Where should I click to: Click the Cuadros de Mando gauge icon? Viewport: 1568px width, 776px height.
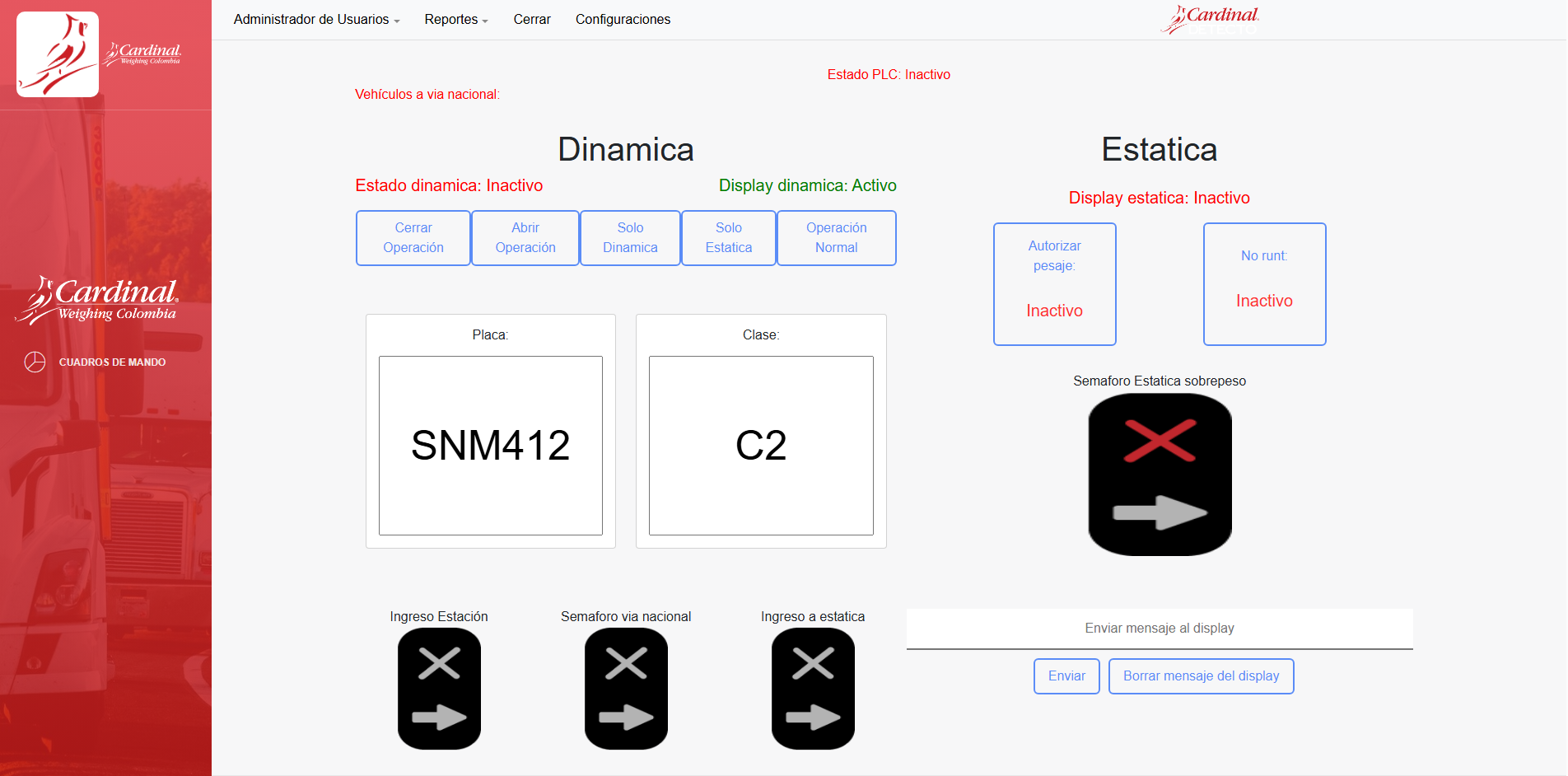coord(35,362)
